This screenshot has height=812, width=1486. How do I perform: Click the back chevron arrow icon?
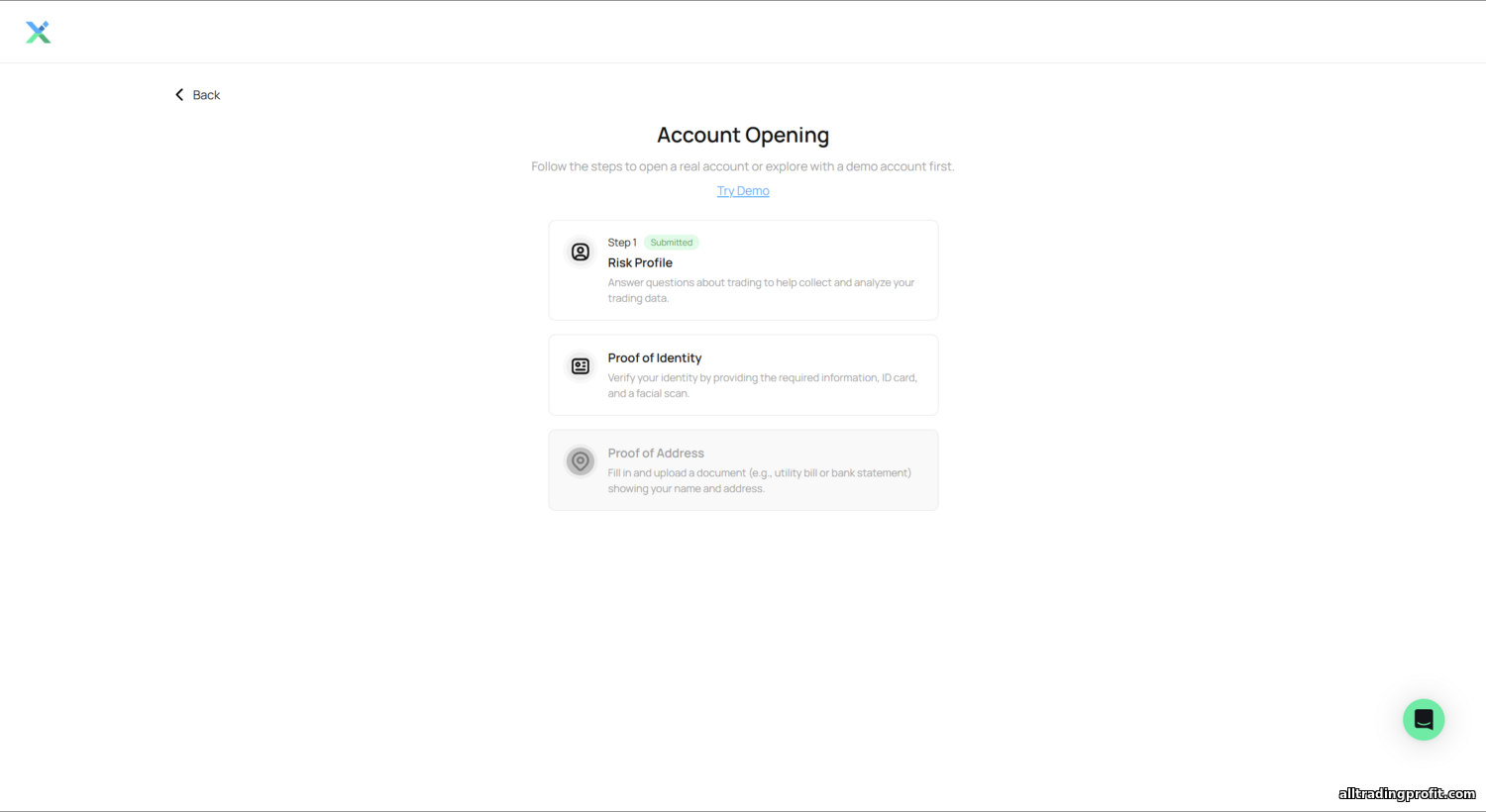click(179, 95)
